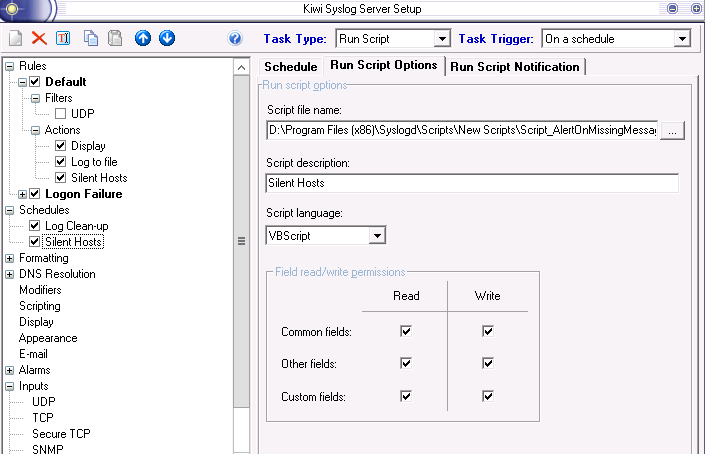Open the Task Trigger dropdown
The image size is (705, 454).
(683, 39)
